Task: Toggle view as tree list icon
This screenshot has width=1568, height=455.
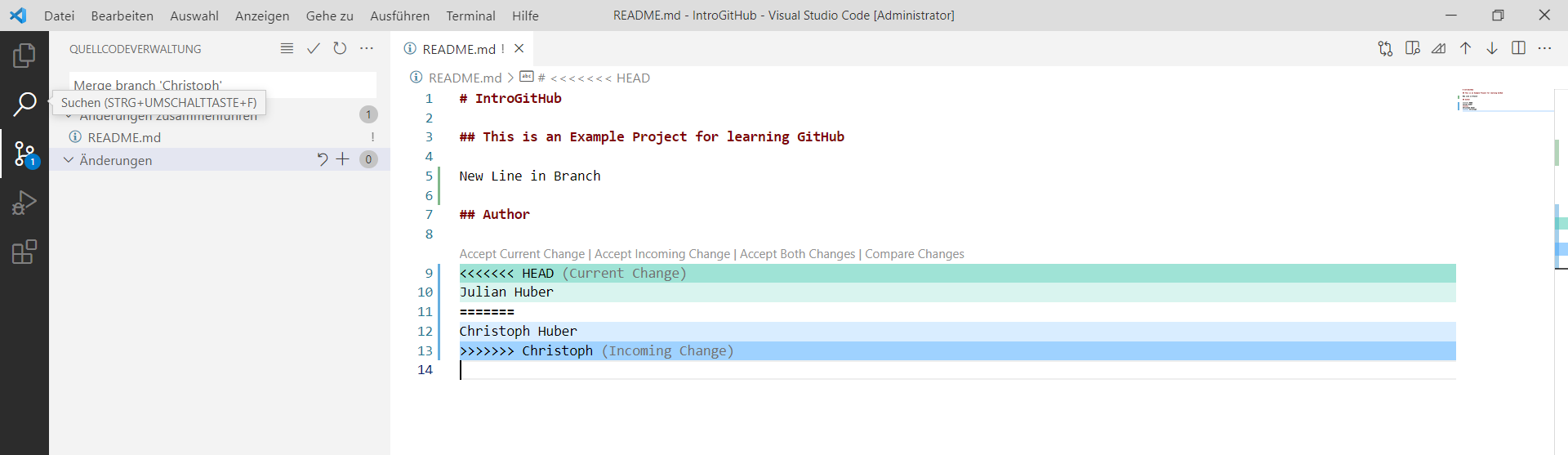Action: click(x=287, y=49)
